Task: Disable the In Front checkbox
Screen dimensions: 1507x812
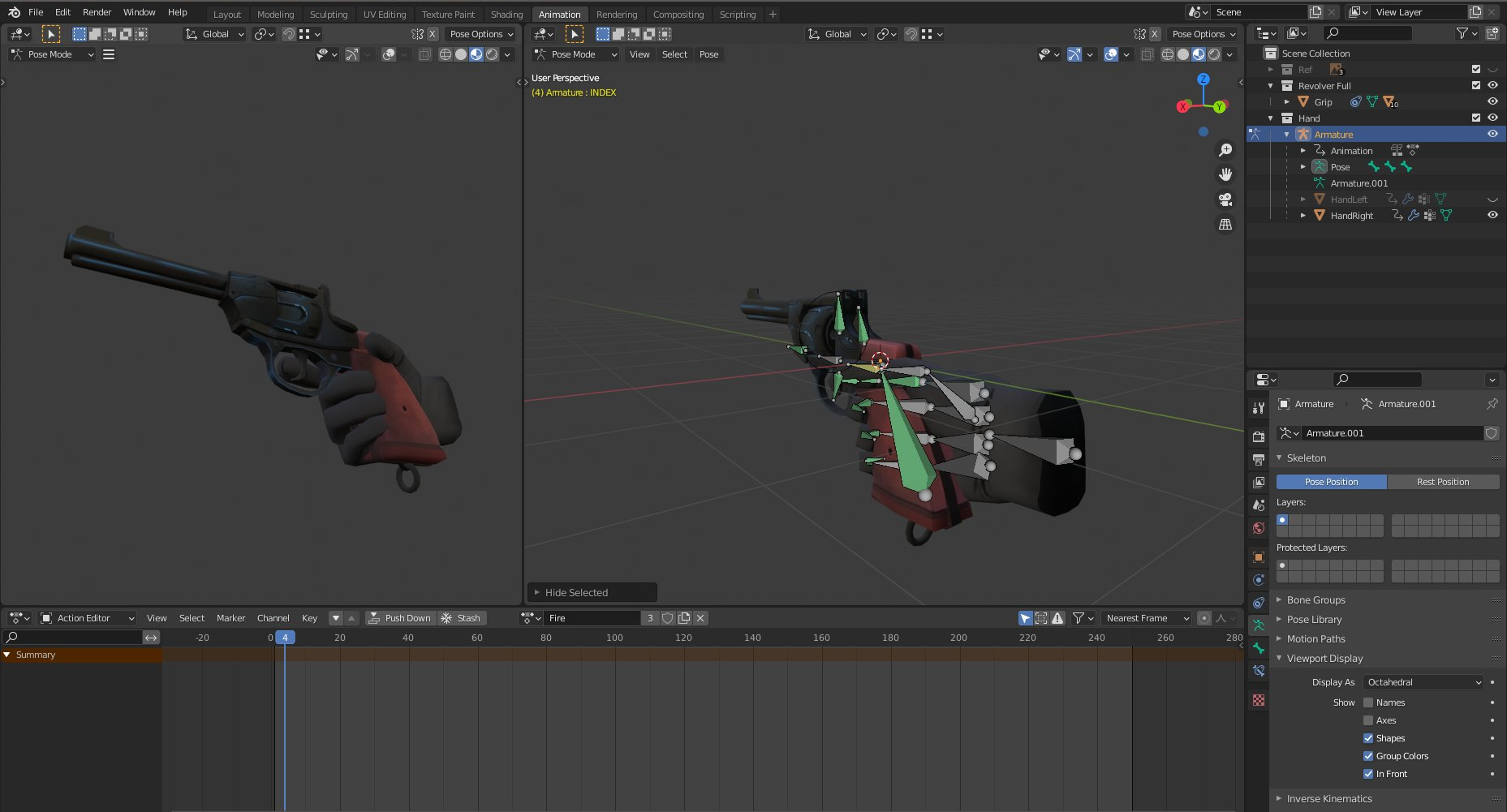Action: point(1368,774)
